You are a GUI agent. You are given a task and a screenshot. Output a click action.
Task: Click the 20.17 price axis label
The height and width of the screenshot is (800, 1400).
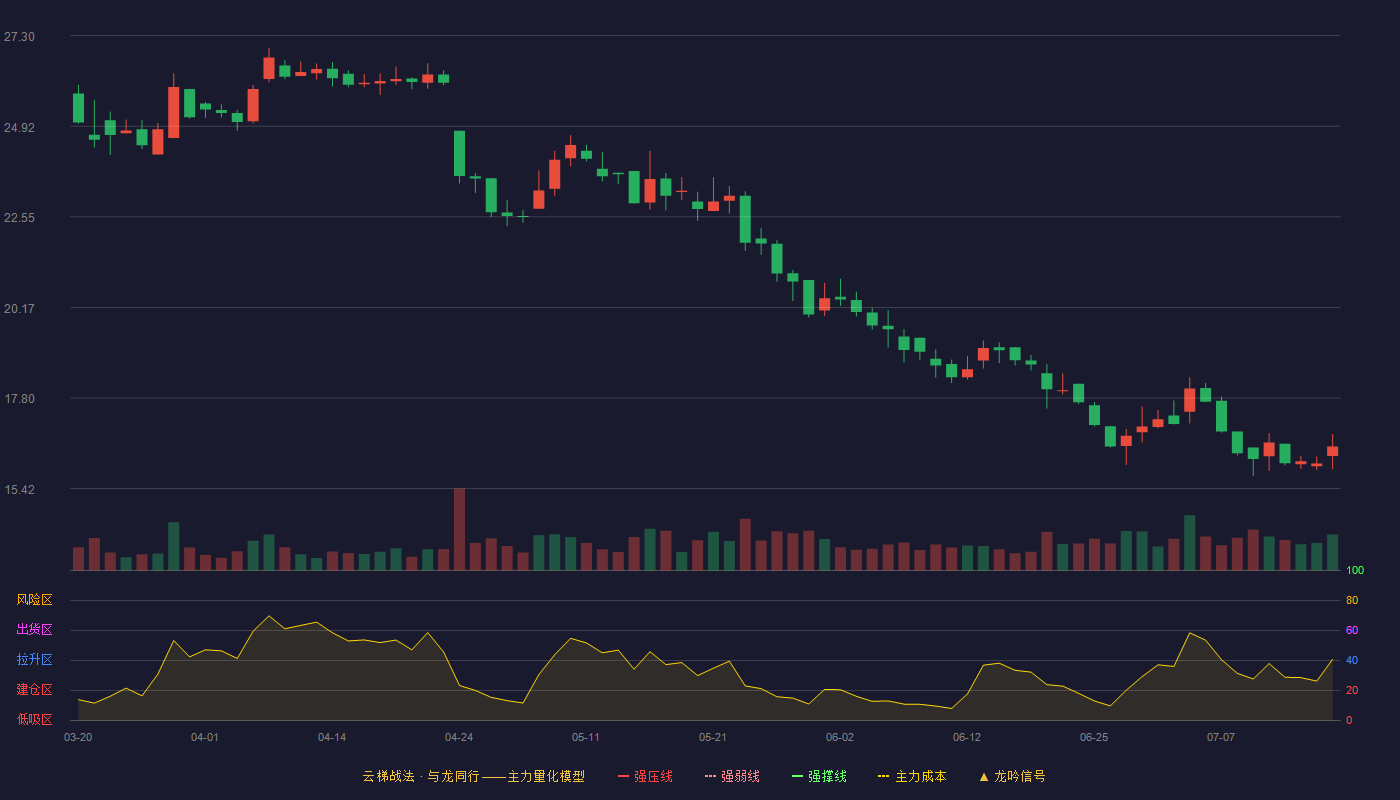pos(19,309)
